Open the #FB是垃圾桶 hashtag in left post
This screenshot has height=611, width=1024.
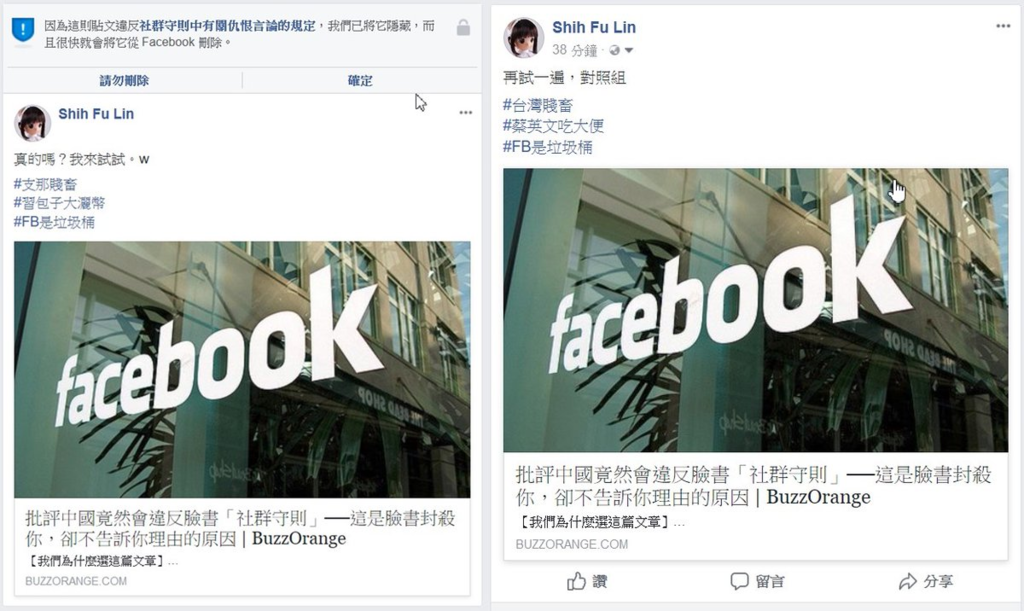click(54, 222)
